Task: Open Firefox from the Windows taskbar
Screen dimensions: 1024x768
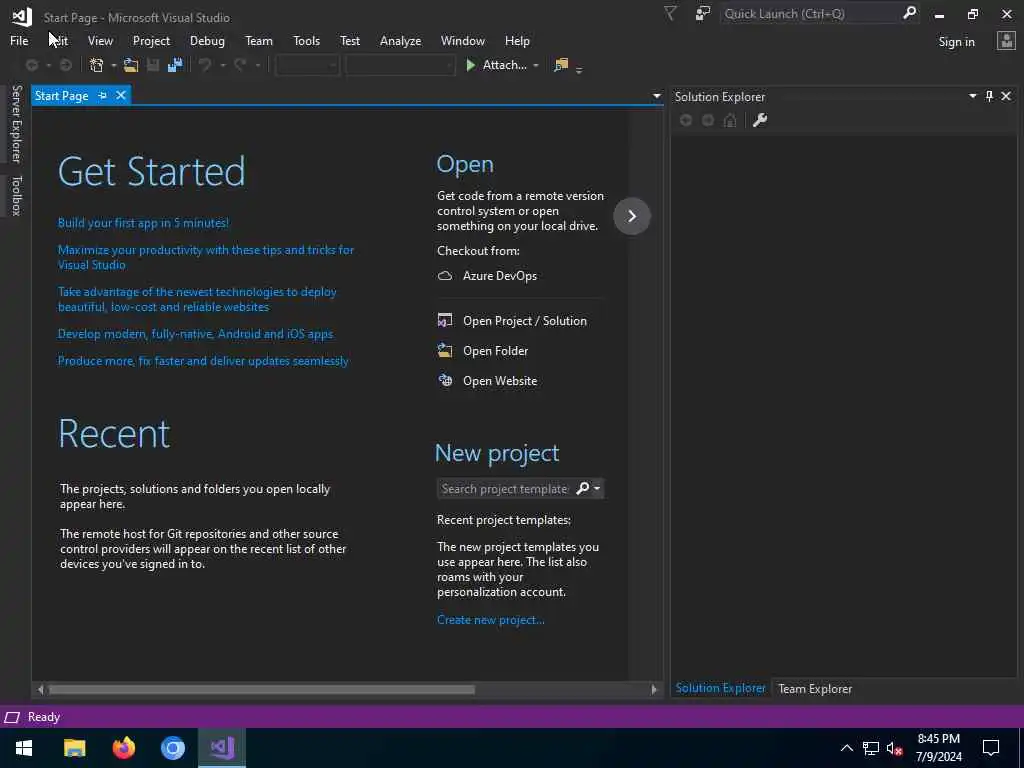Action: pyautogui.click(x=123, y=748)
